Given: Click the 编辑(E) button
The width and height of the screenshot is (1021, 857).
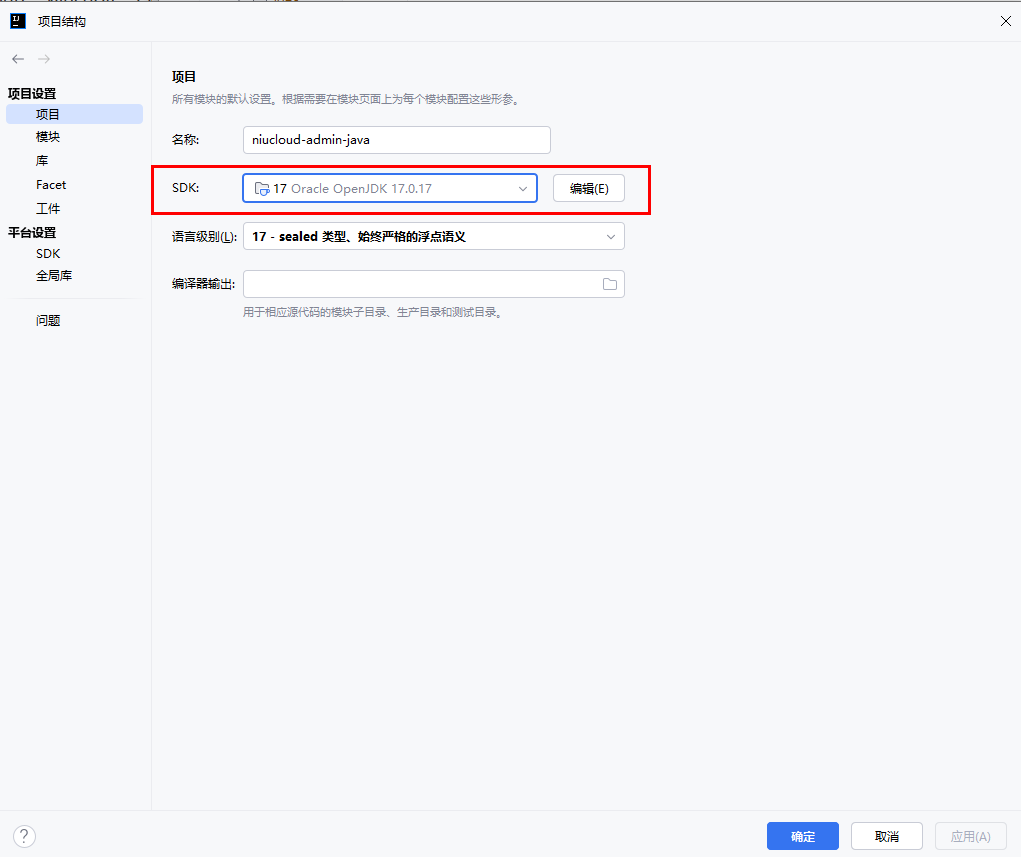Looking at the screenshot, I should (x=588, y=188).
